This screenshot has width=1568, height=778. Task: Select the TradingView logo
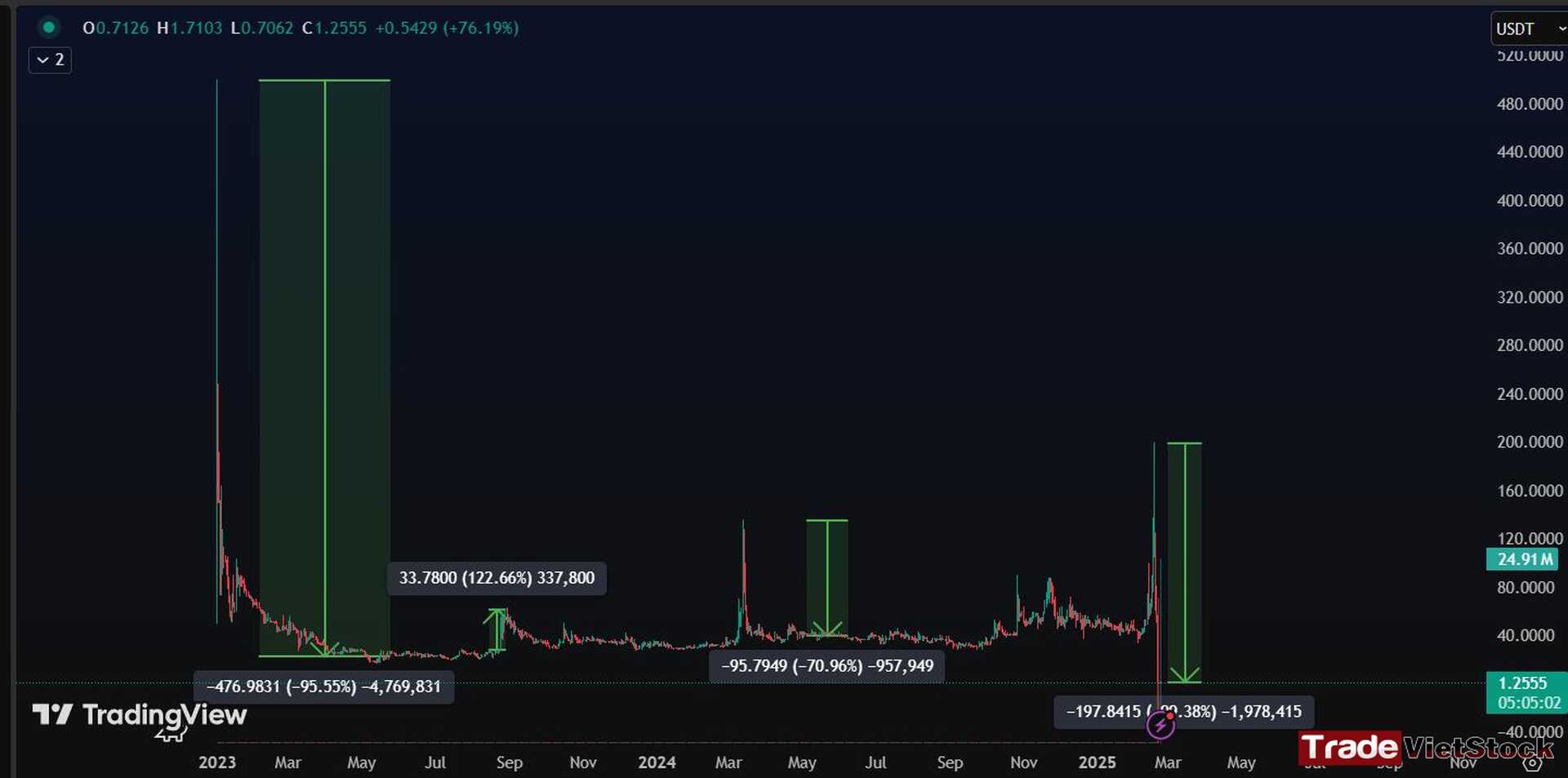click(x=139, y=717)
